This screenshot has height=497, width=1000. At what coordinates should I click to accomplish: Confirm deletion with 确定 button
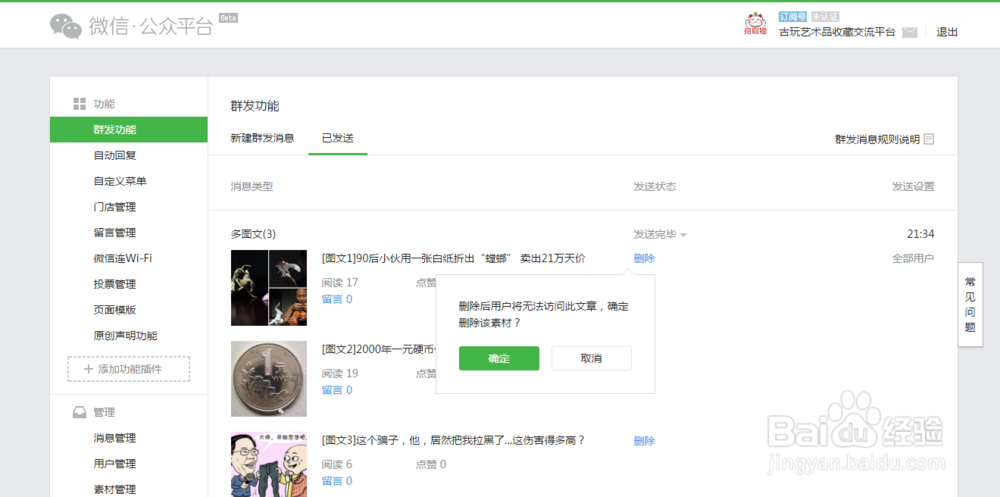pyautogui.click(x=499, y=359)
